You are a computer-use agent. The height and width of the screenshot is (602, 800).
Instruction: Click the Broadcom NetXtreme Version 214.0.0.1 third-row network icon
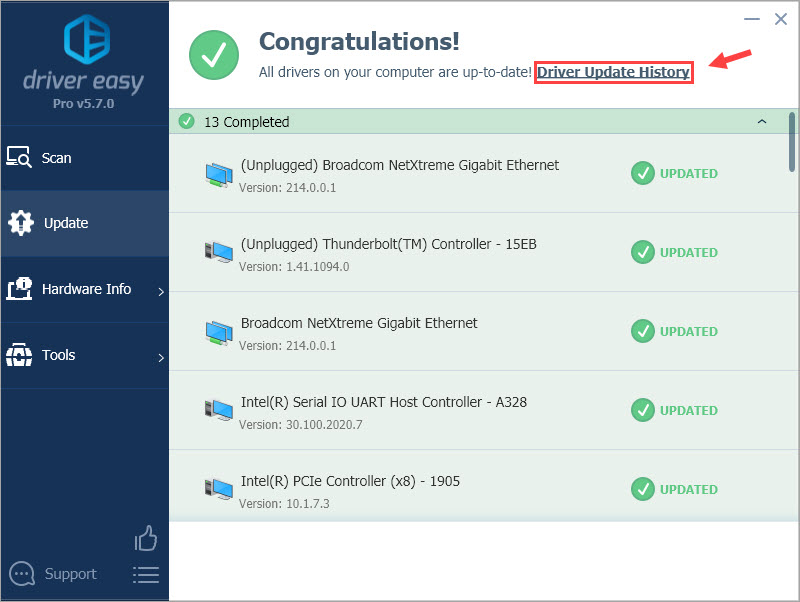point(219,333)
